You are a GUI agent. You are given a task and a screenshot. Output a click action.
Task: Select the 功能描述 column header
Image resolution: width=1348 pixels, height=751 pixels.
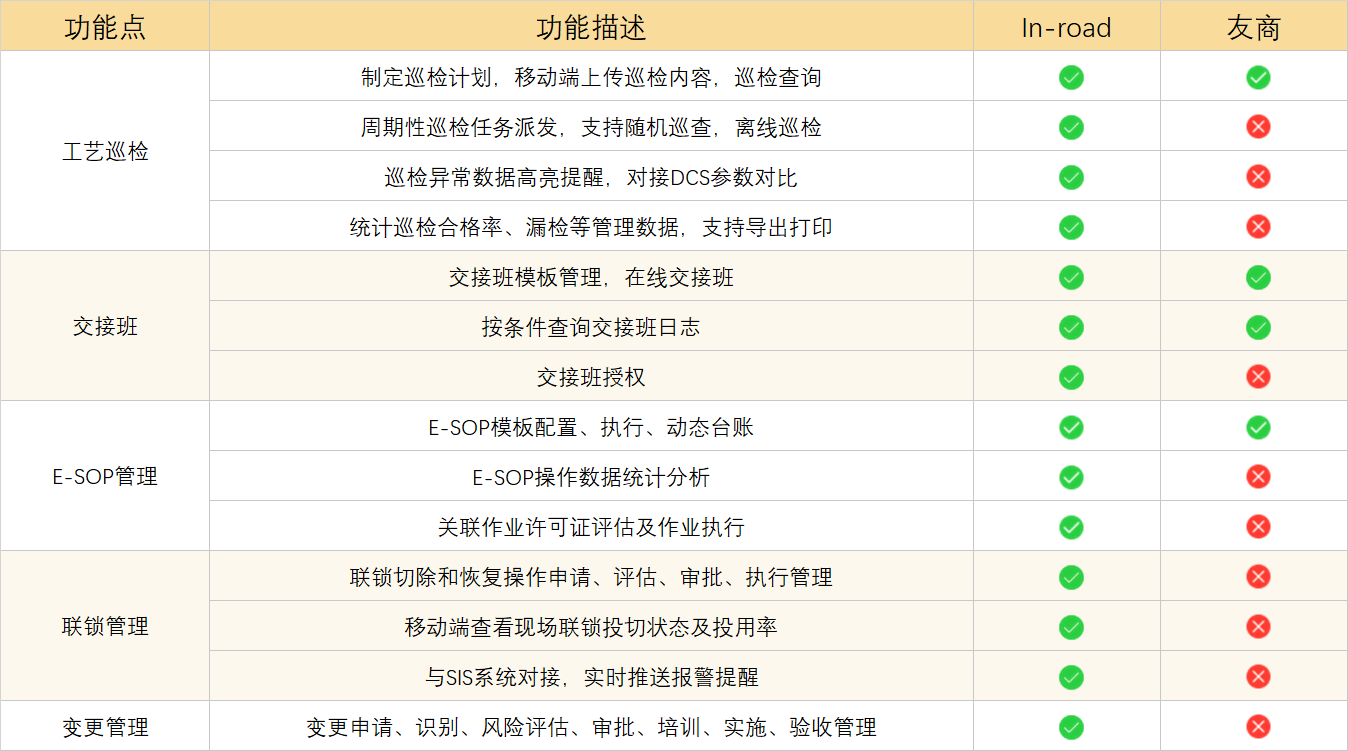pos(591,27)
